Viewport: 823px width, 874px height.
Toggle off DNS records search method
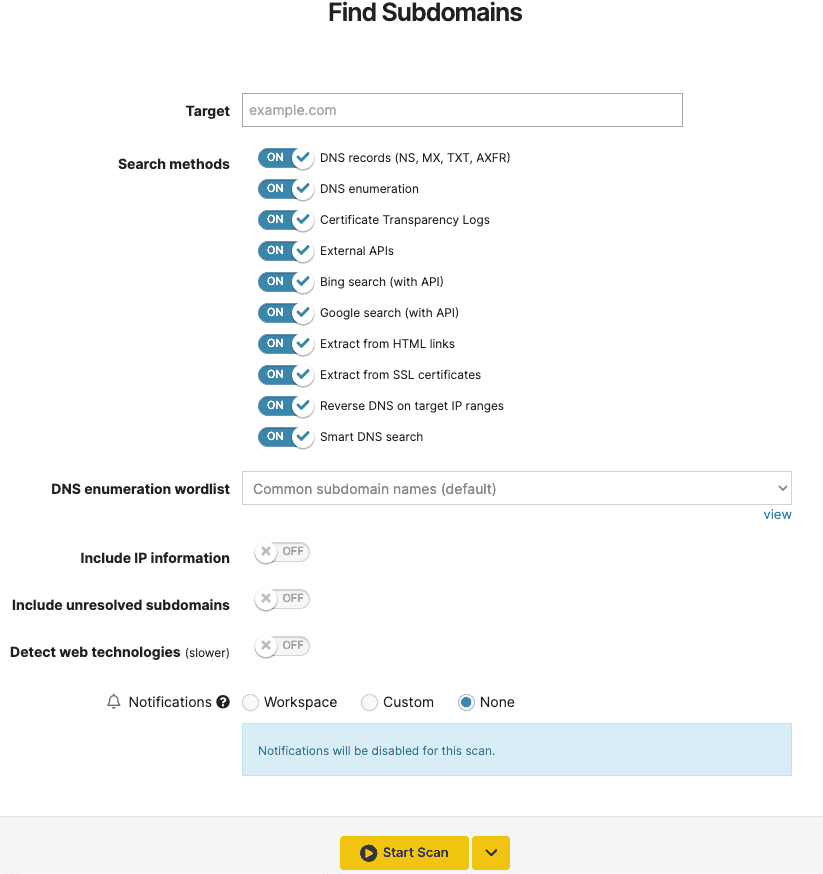(x=286, y=158)
